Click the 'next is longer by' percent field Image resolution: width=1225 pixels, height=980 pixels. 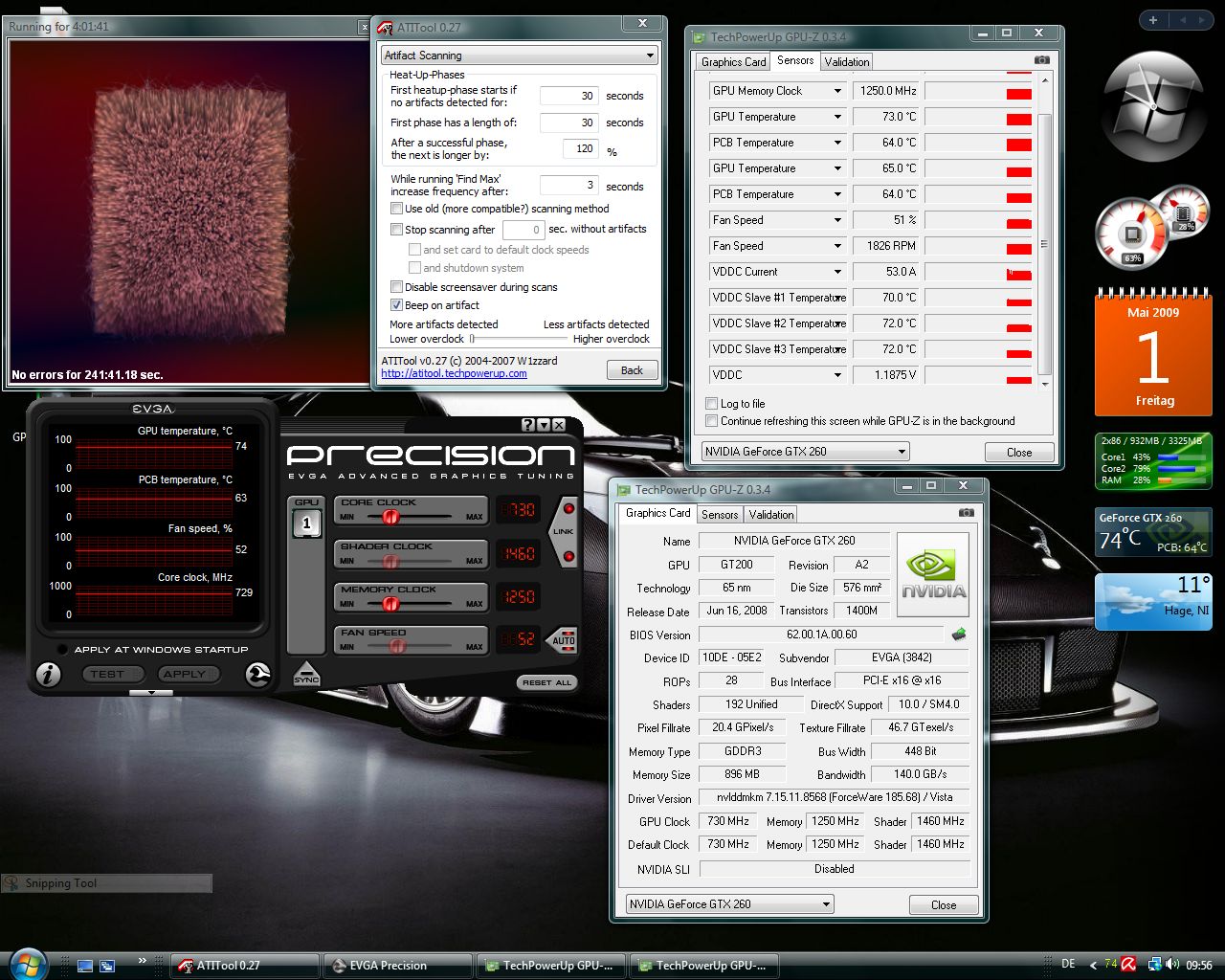pos(582,148)
